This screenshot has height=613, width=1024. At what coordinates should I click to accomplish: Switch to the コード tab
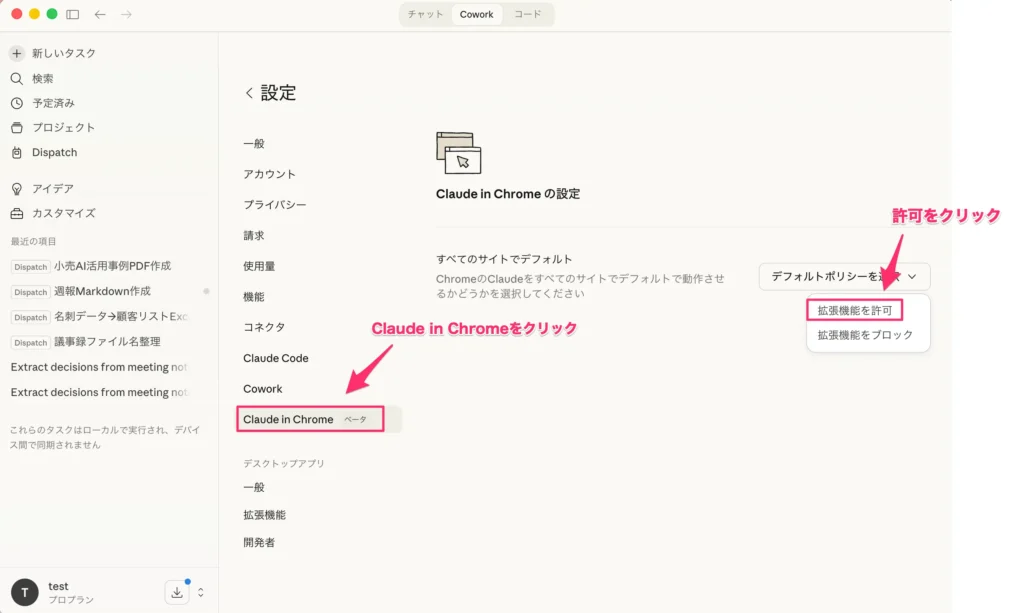tap(528, 14)
